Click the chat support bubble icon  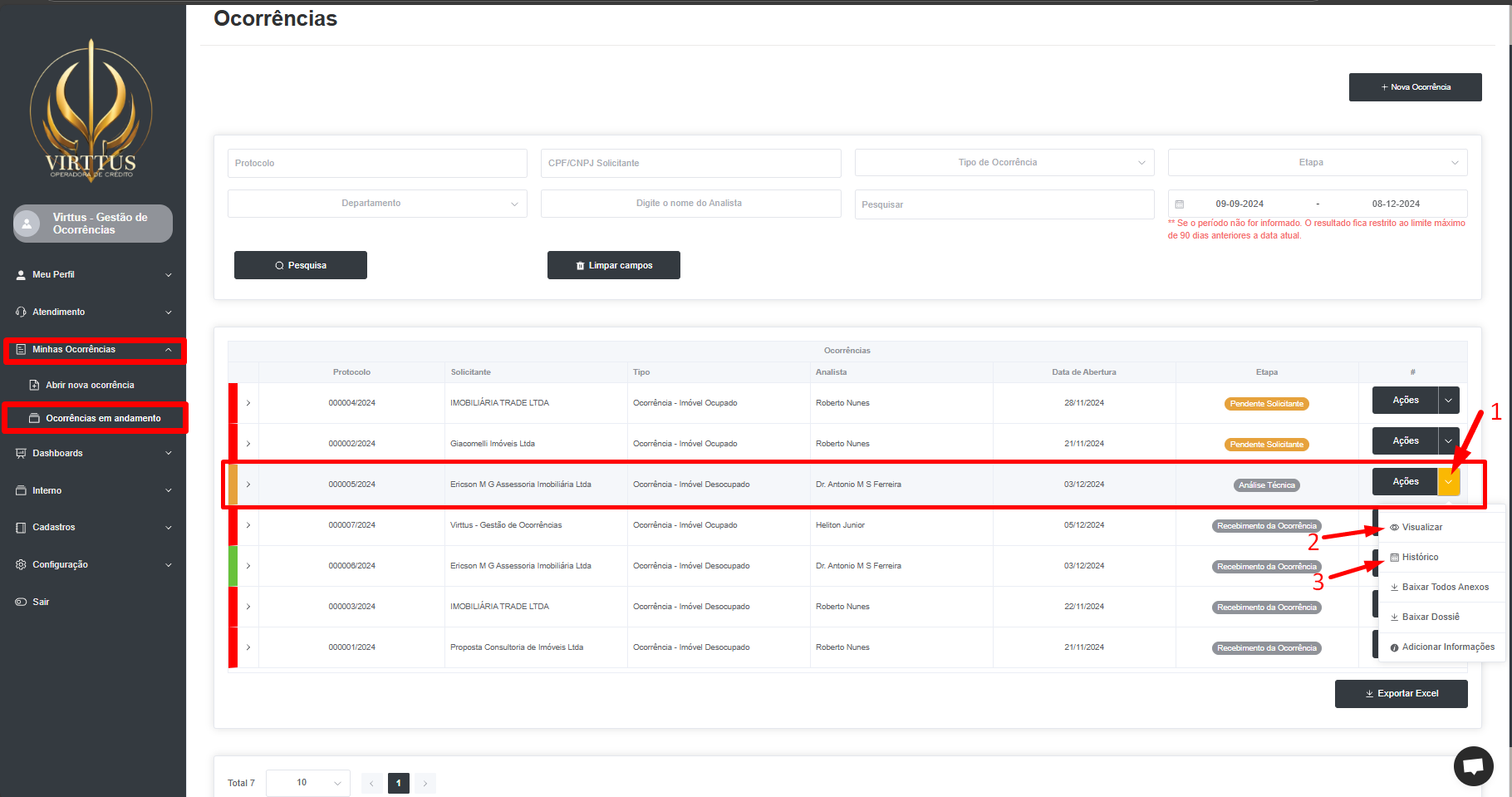1473,765
